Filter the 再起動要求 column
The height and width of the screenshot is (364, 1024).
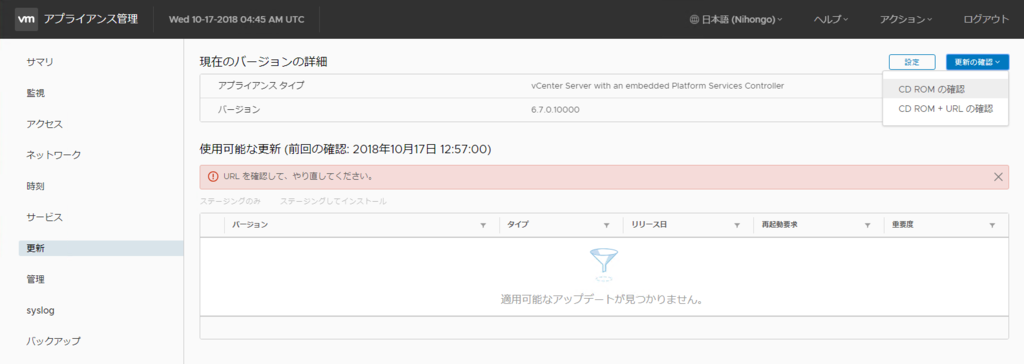[868, 225]
